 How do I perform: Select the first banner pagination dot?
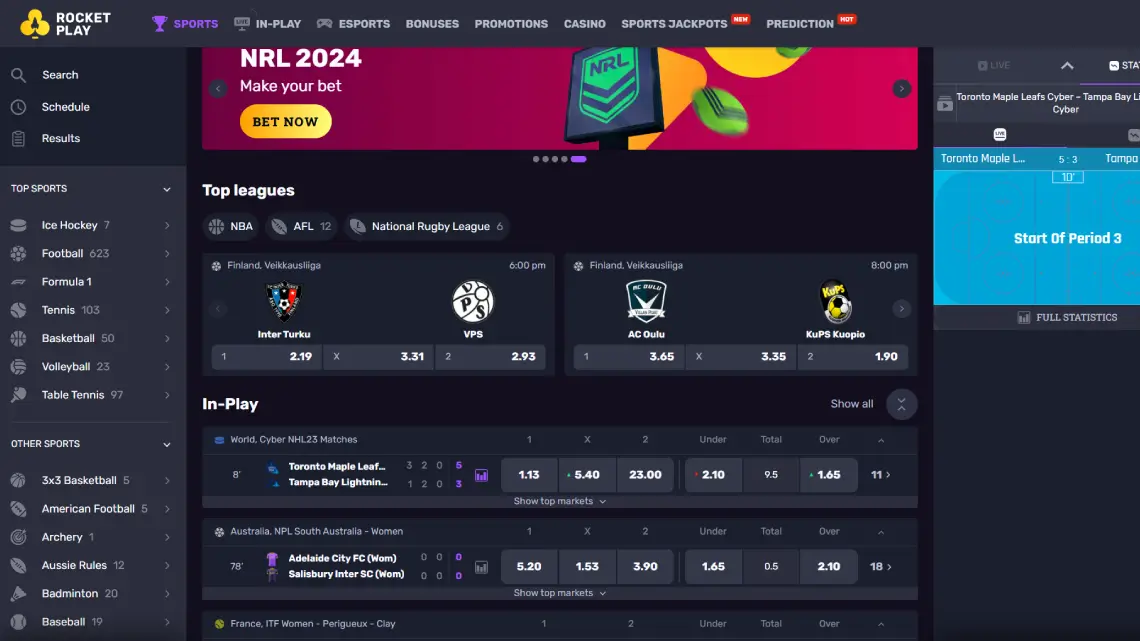536,159
